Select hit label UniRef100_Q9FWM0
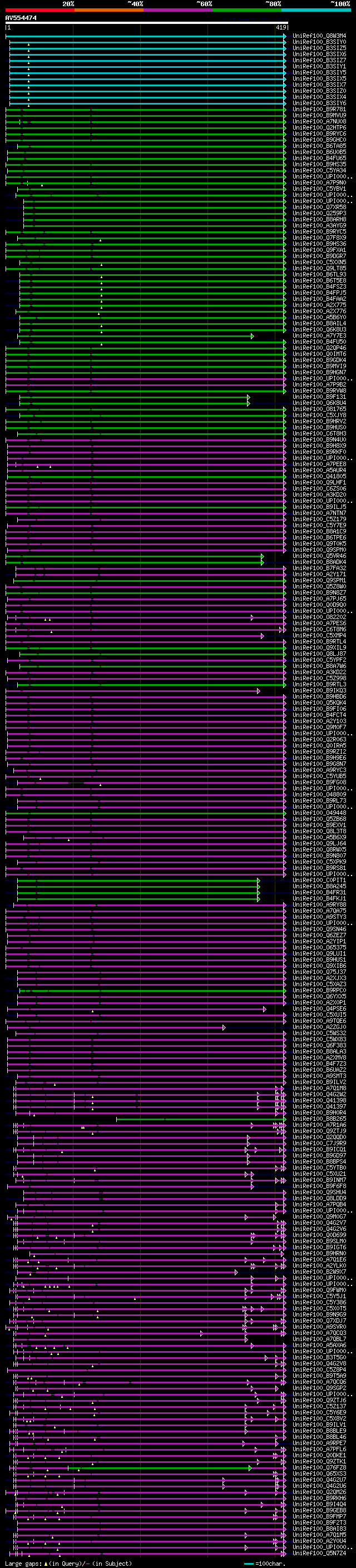 (x=319, y=1290)
